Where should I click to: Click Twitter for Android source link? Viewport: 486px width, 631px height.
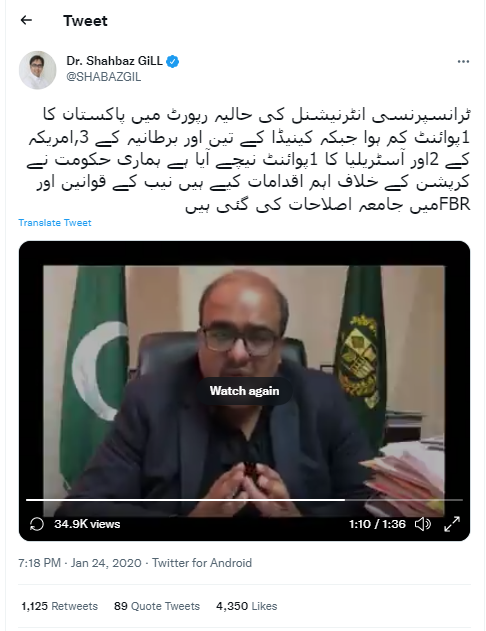tap(202, 563)
